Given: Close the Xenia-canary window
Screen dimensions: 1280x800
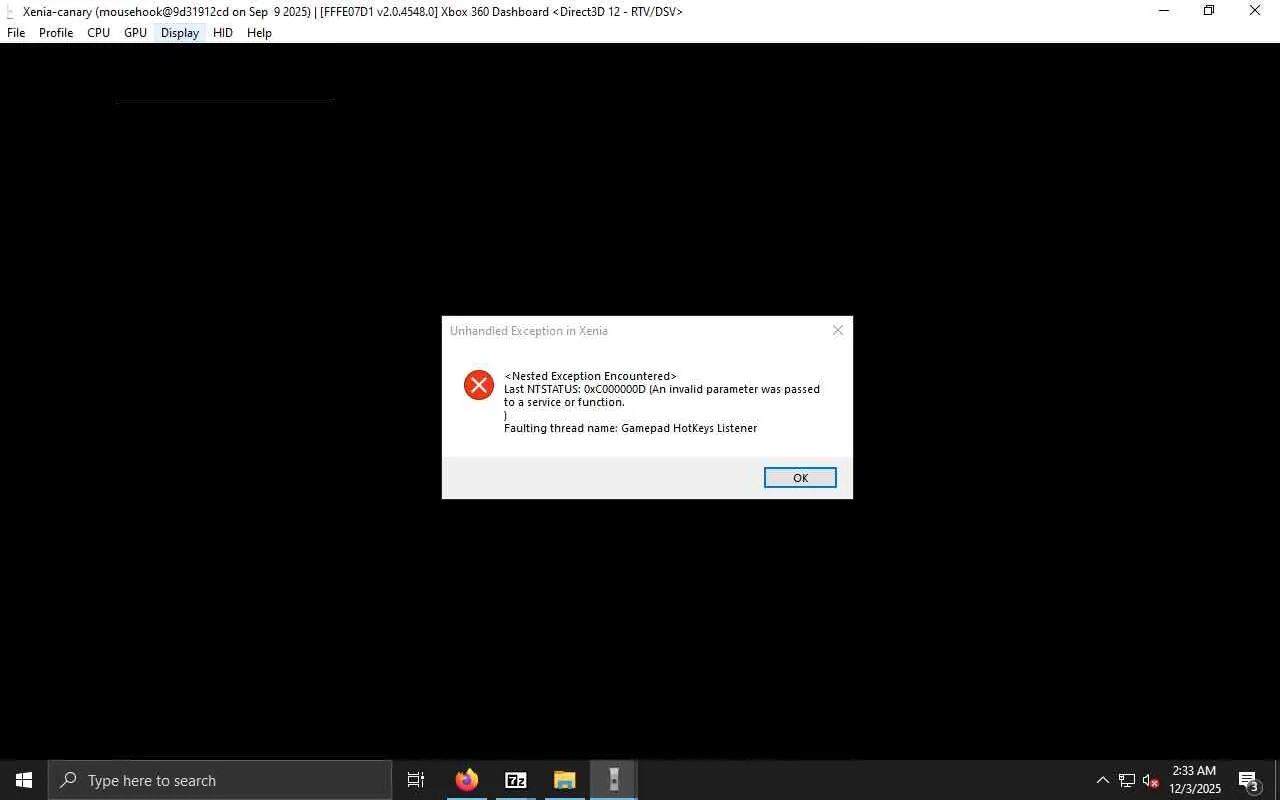Looking at the screenshot, I should [x=1255, y=11].
